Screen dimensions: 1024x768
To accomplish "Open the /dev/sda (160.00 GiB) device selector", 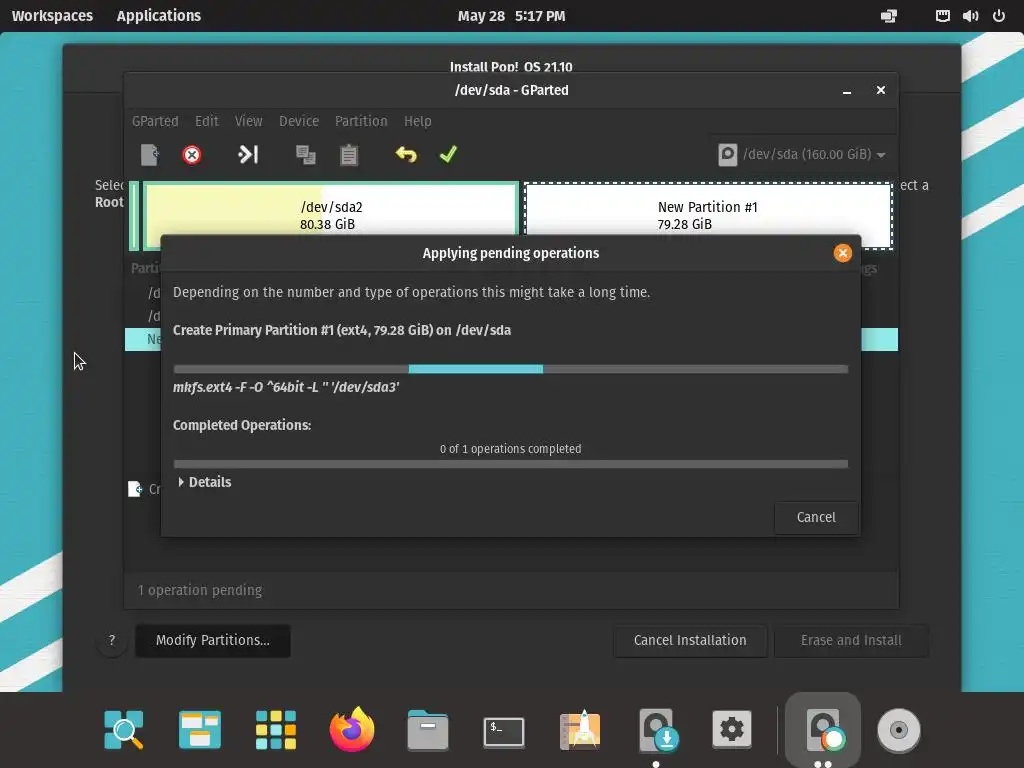I will coord(802,155).
